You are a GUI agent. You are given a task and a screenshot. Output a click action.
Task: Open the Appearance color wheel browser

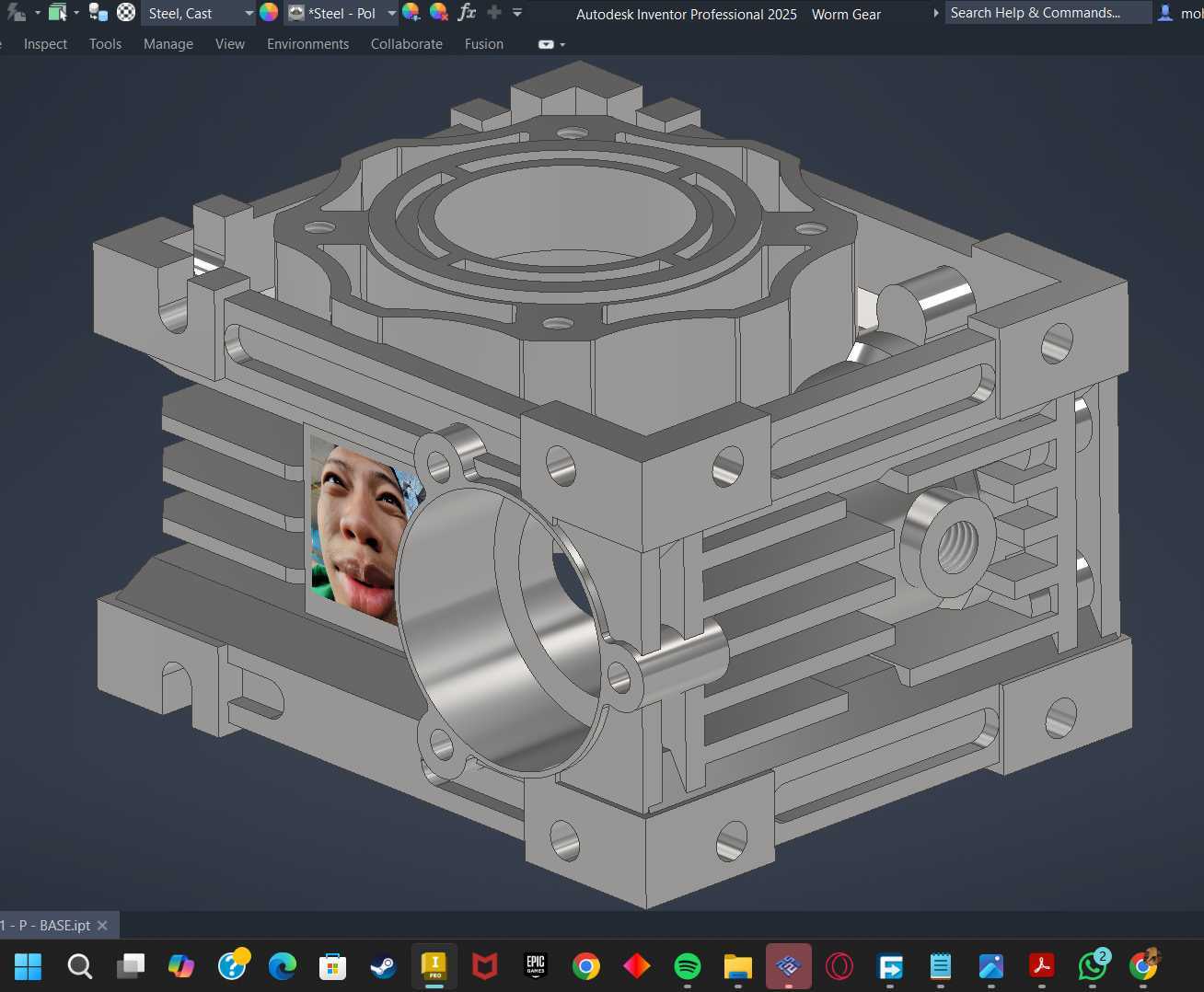269,13
